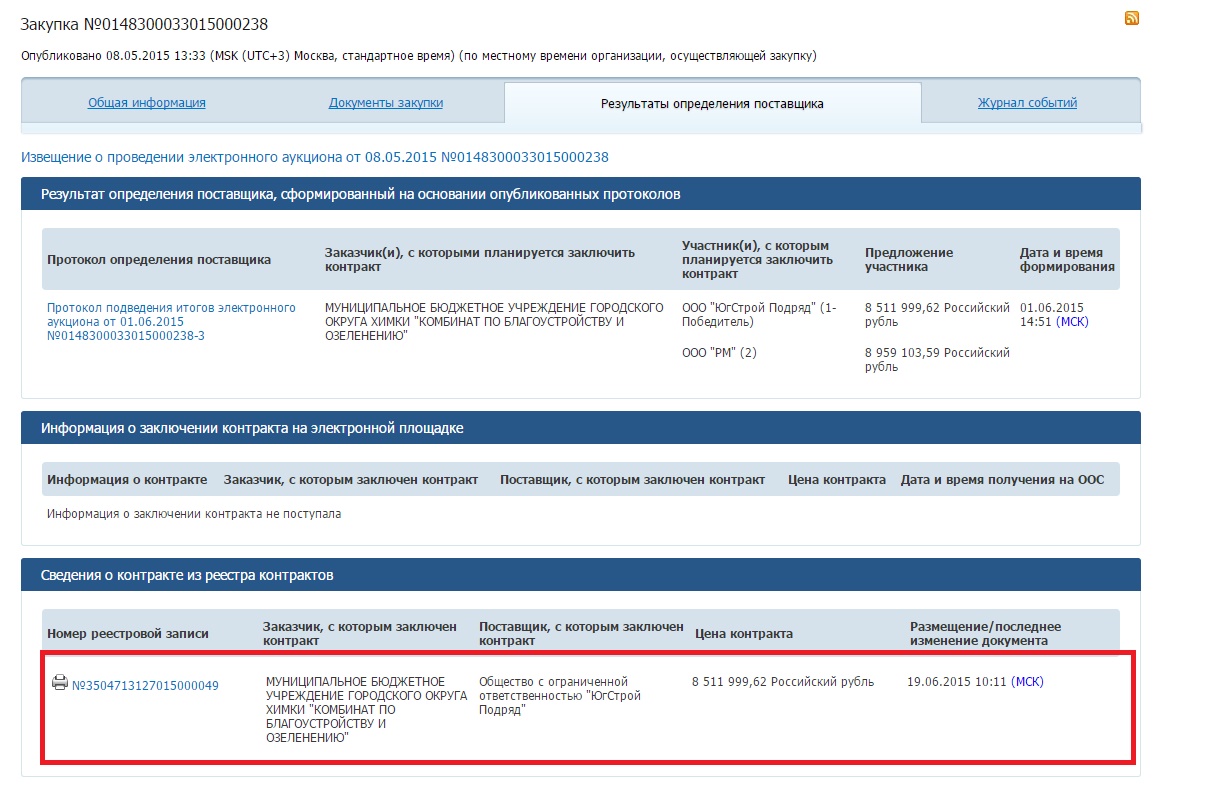Open the Документы закупки tab
Image resolution: width=1217 pixels, height=809 pixels.
pyautogui.click(x=386, y=103)
